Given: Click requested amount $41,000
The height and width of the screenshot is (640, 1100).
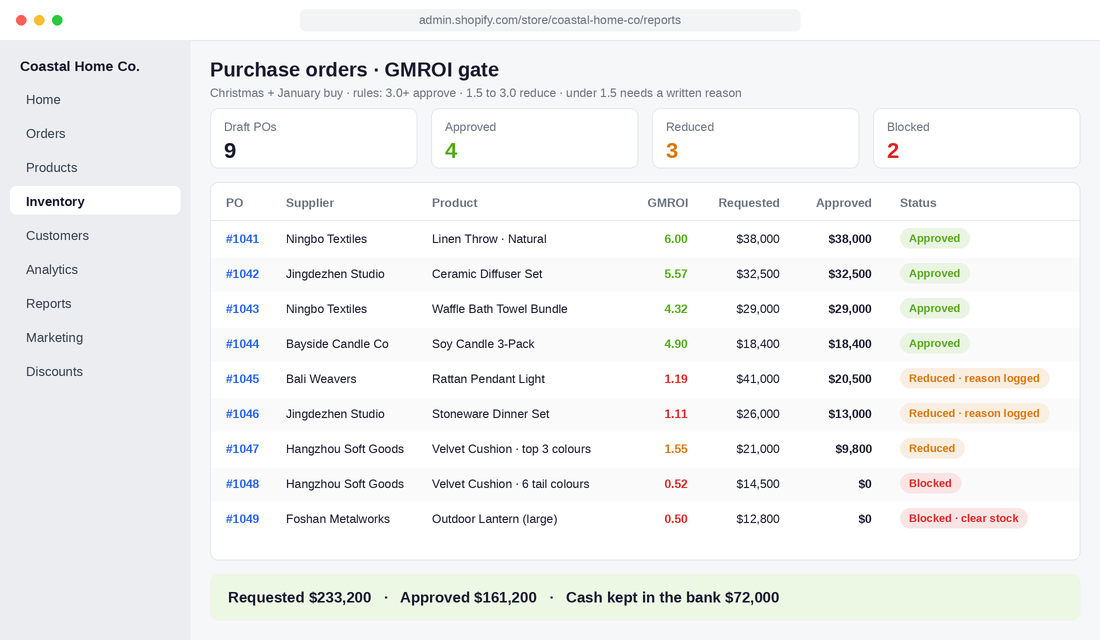Looking at the screenshot, I should (x=758, y=379).
